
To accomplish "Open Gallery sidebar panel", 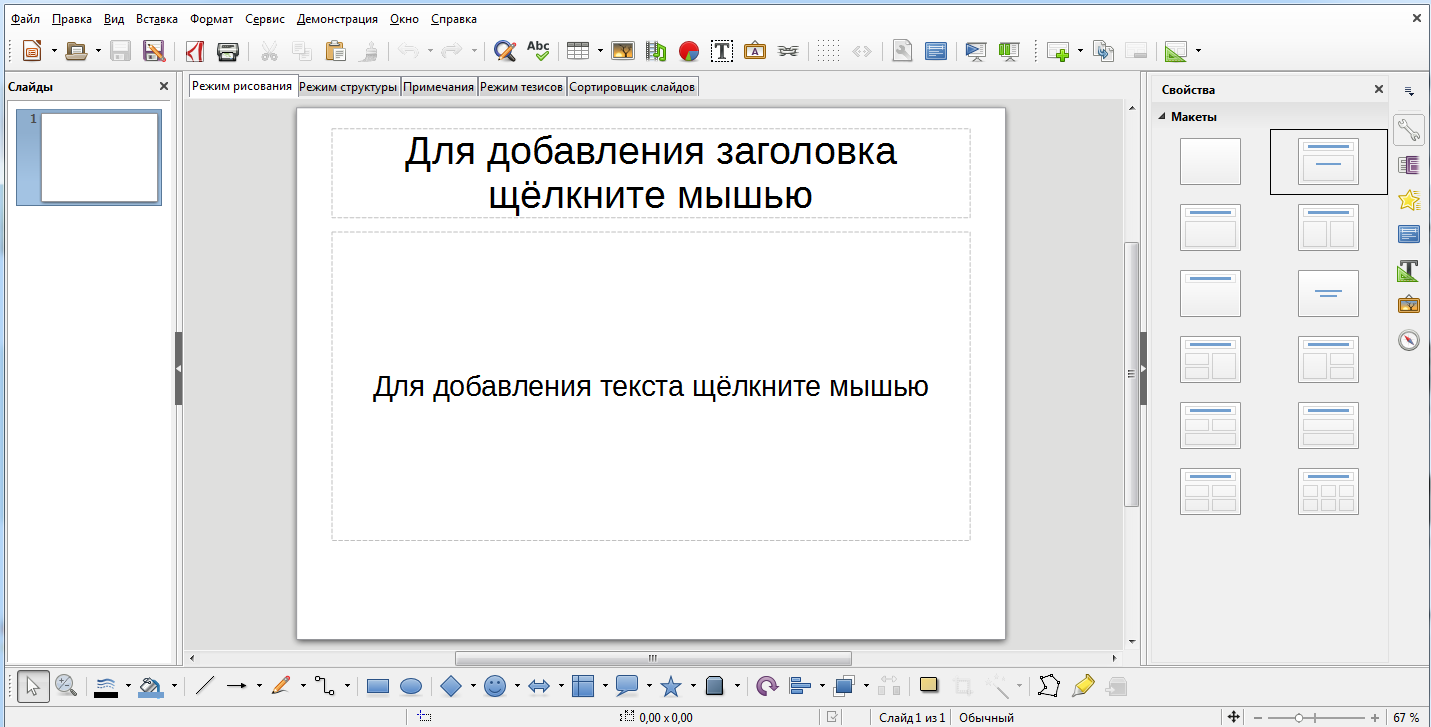I will tap(1409, 305).
